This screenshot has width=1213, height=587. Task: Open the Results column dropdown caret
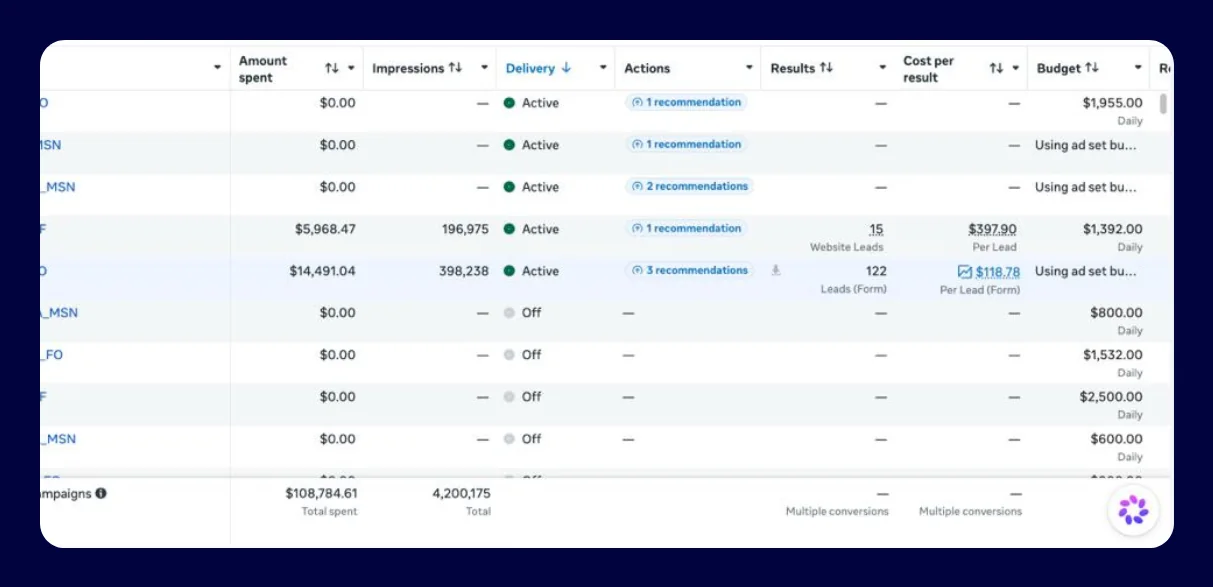882,68
